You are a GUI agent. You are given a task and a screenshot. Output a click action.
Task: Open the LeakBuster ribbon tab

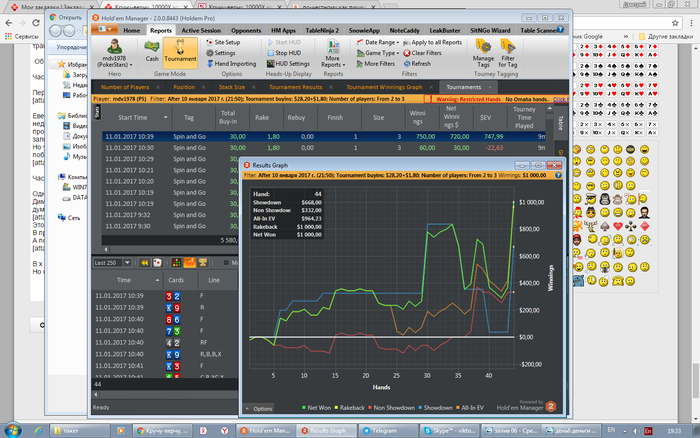(x=445, y=30)
